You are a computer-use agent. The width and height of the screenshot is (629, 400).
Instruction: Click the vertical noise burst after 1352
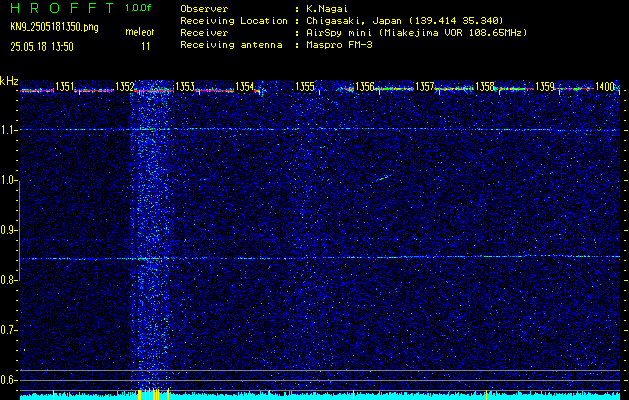[x=151, y=237]
